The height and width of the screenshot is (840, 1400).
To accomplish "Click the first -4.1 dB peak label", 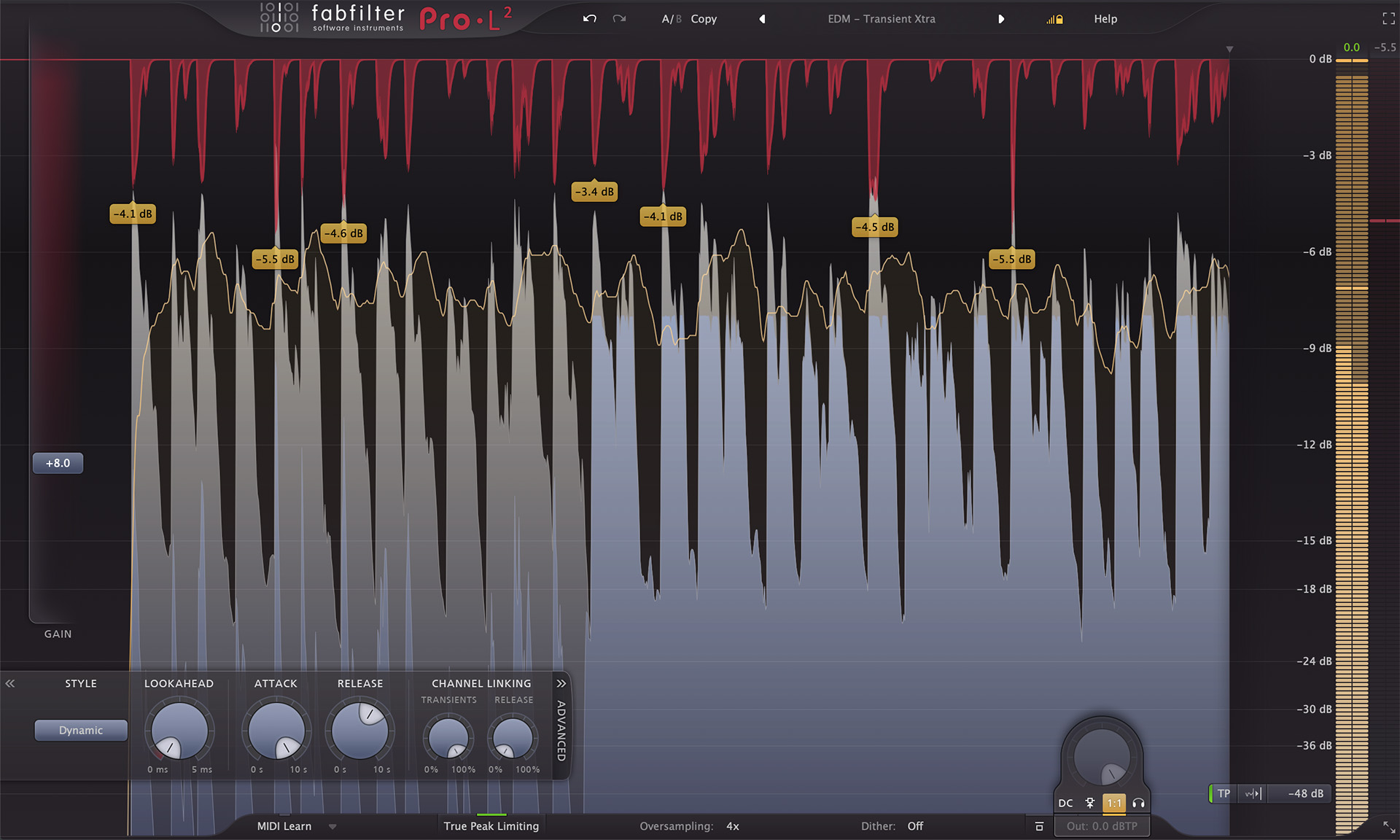I will (x=133, y=214).
